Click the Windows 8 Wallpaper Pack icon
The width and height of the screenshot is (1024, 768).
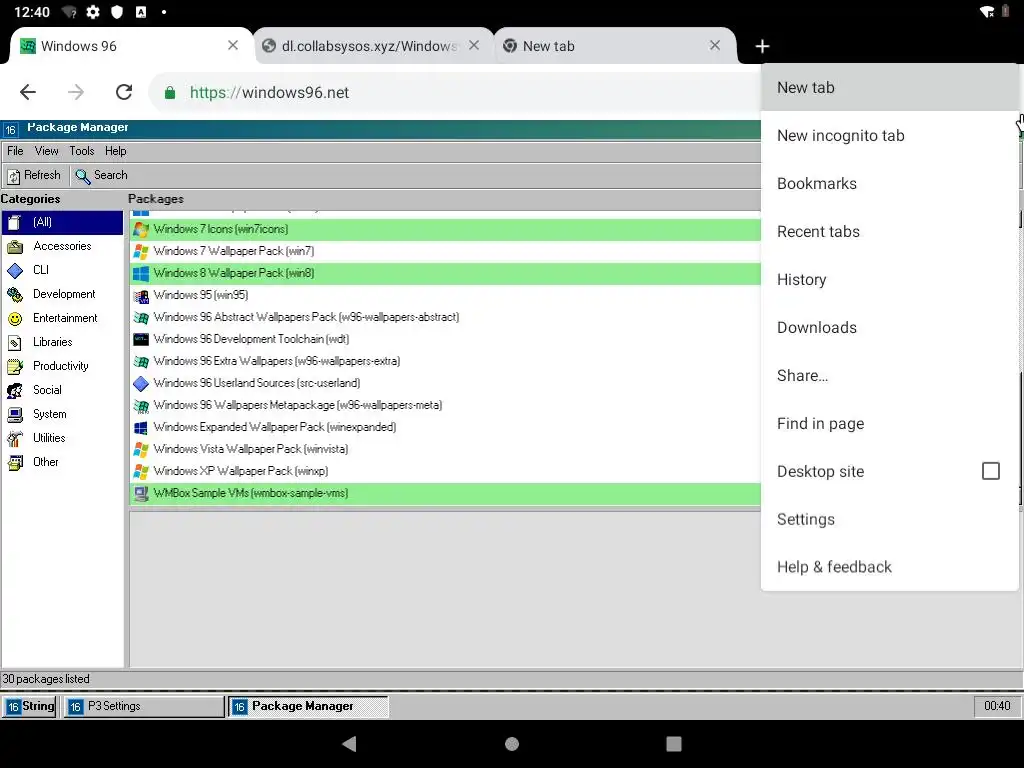(x=140, y=273)
